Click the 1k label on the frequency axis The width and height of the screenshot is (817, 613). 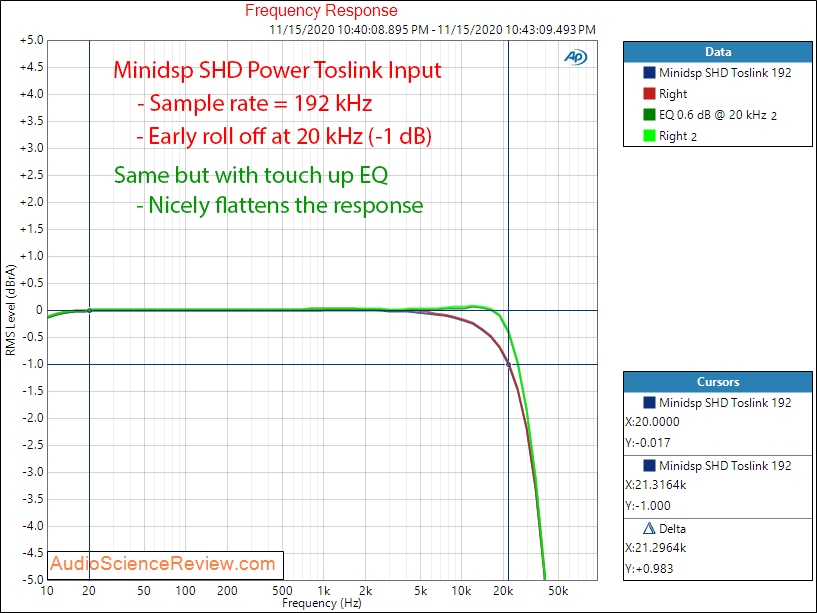[x=324, y=591]
